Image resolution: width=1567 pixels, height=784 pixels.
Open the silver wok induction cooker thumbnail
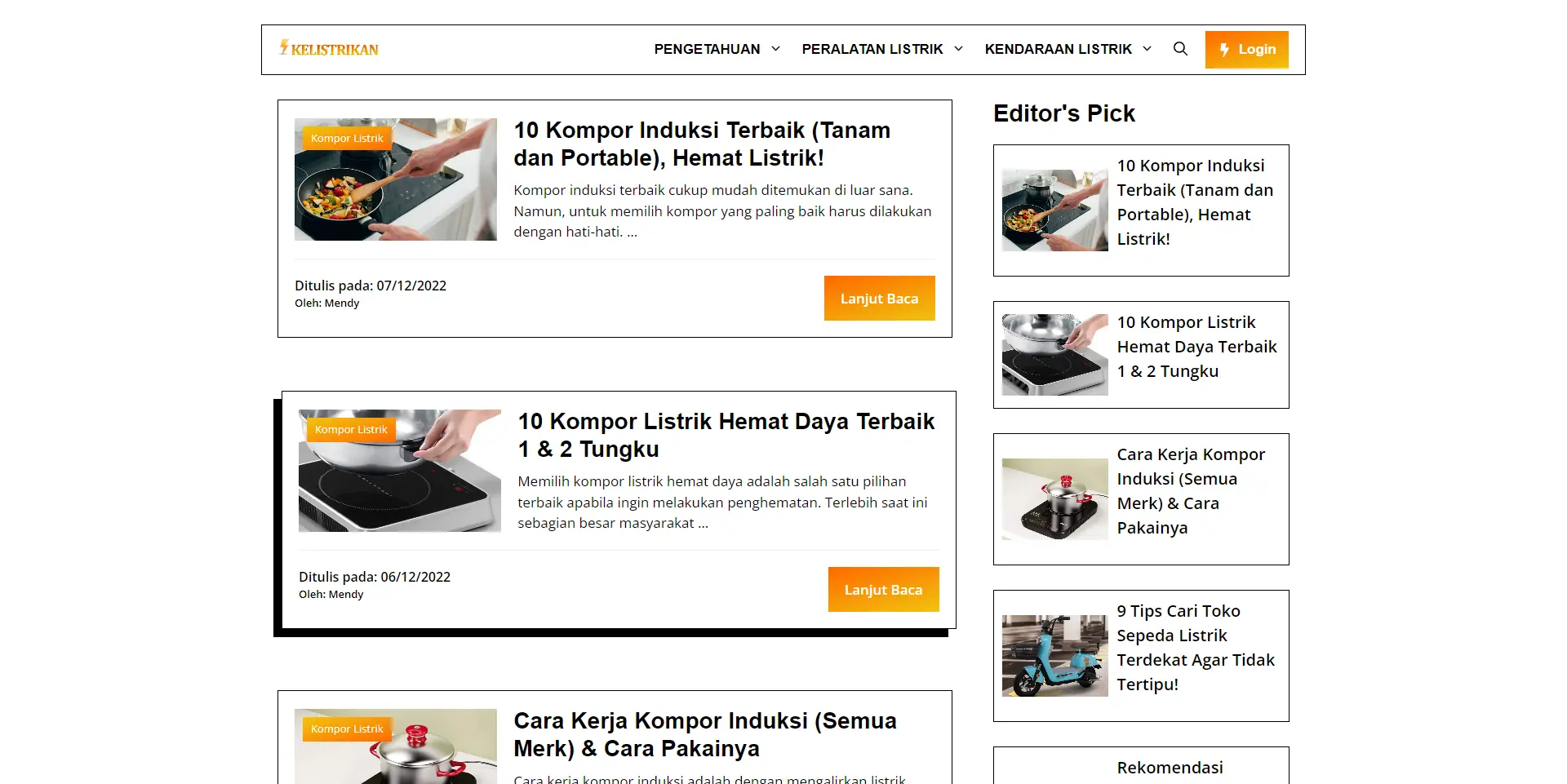[x=400, y=471]
